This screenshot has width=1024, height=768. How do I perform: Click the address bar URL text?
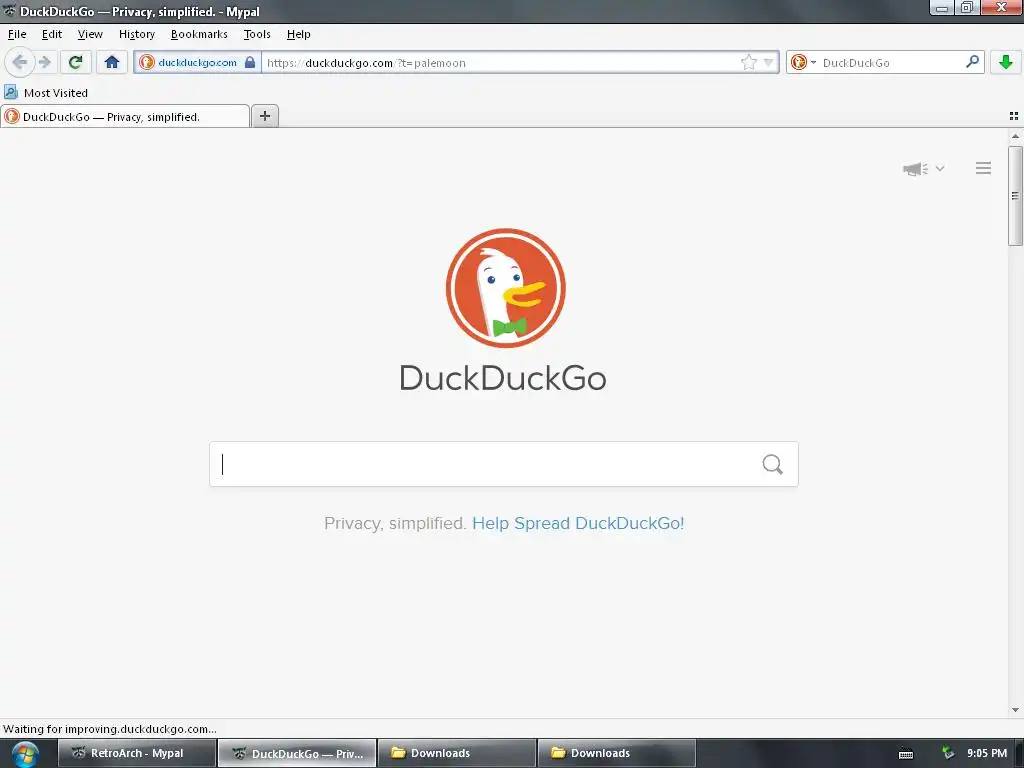coord(366,63)
